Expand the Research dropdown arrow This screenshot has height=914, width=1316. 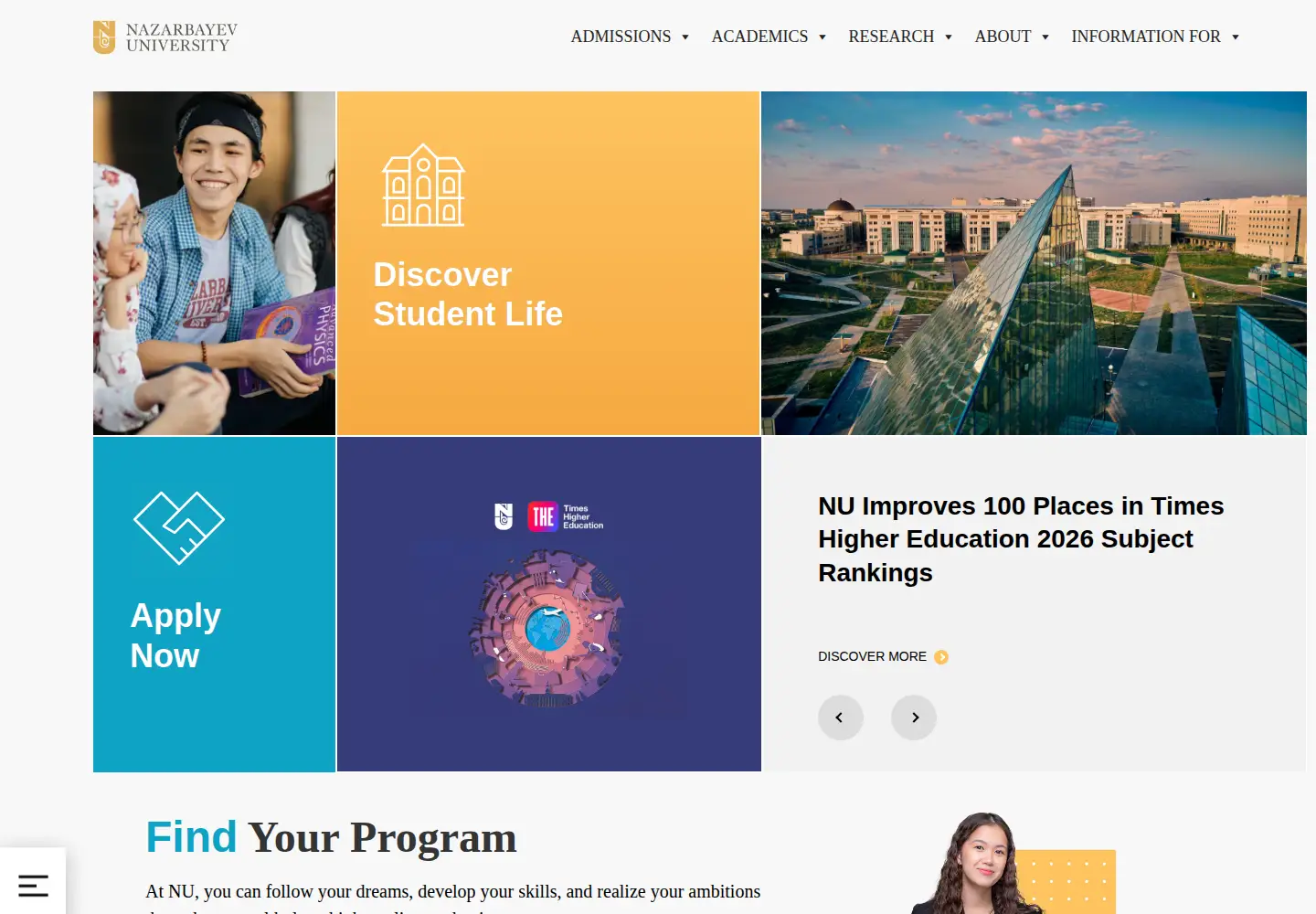pos(949,37)
